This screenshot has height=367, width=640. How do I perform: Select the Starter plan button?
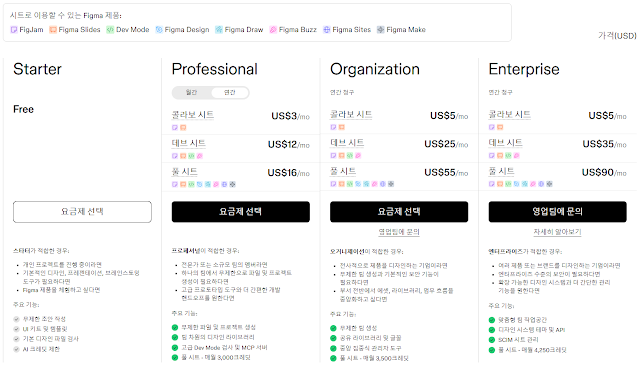tap(82, 212)
